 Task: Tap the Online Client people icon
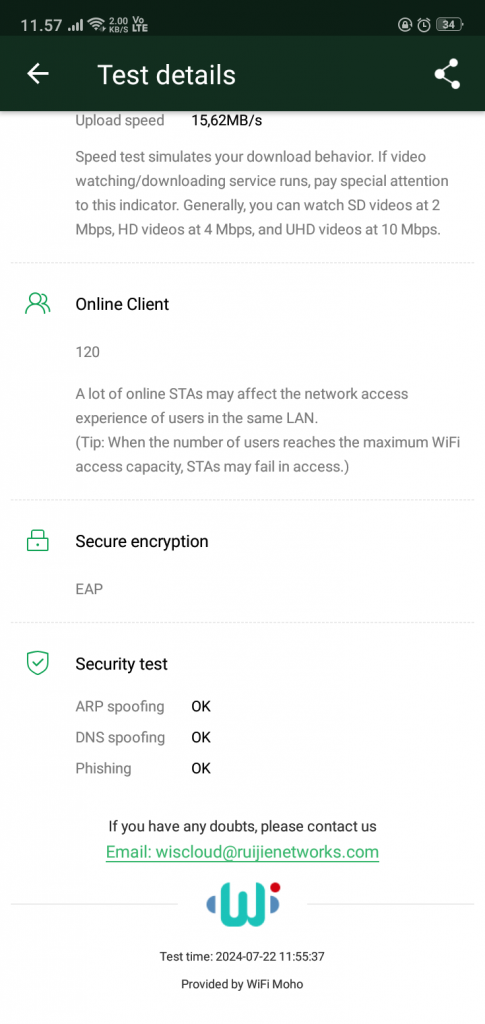pos(37,304)
